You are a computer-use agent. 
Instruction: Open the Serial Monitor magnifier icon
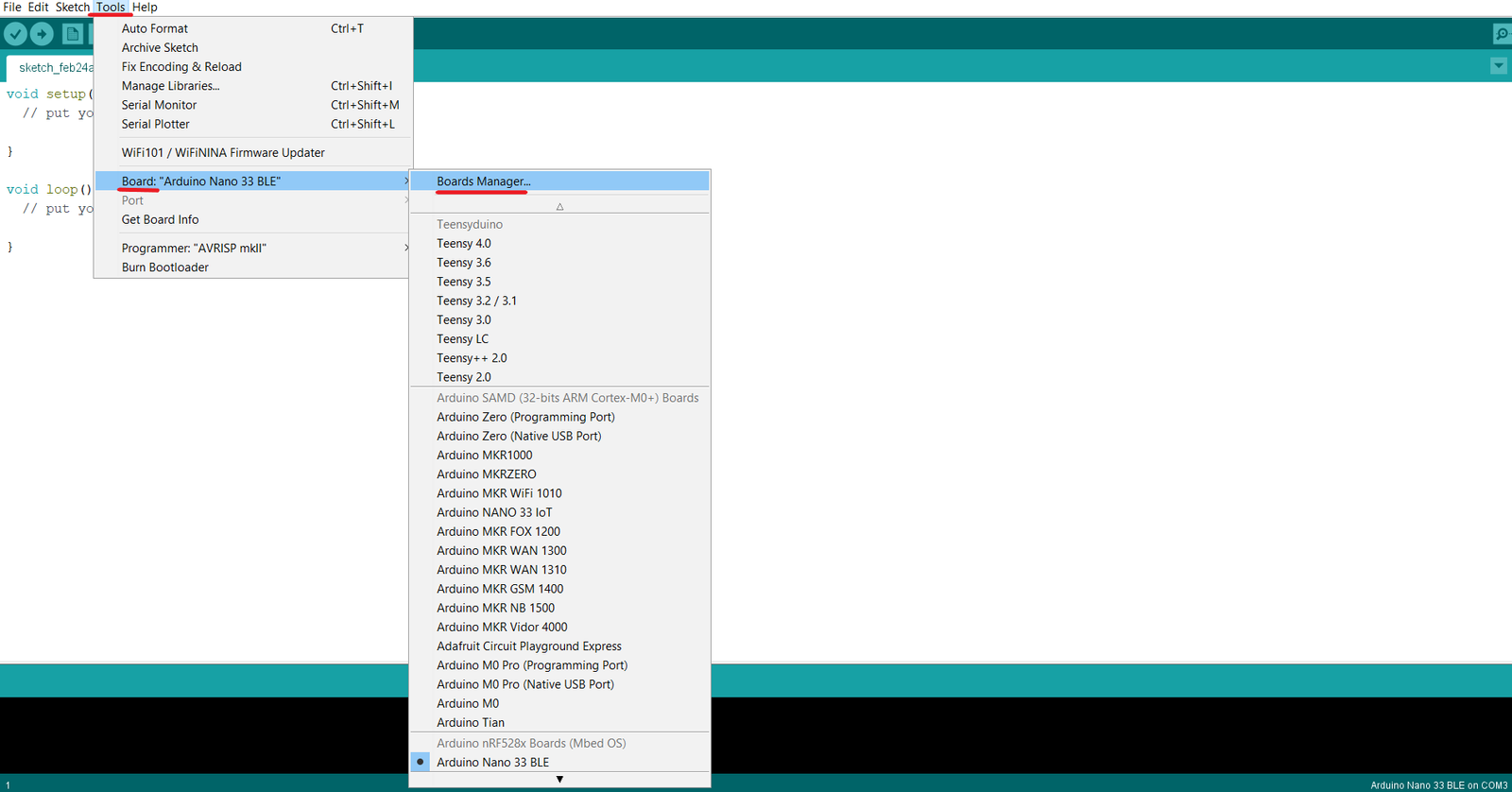(x=1501, y=34)
